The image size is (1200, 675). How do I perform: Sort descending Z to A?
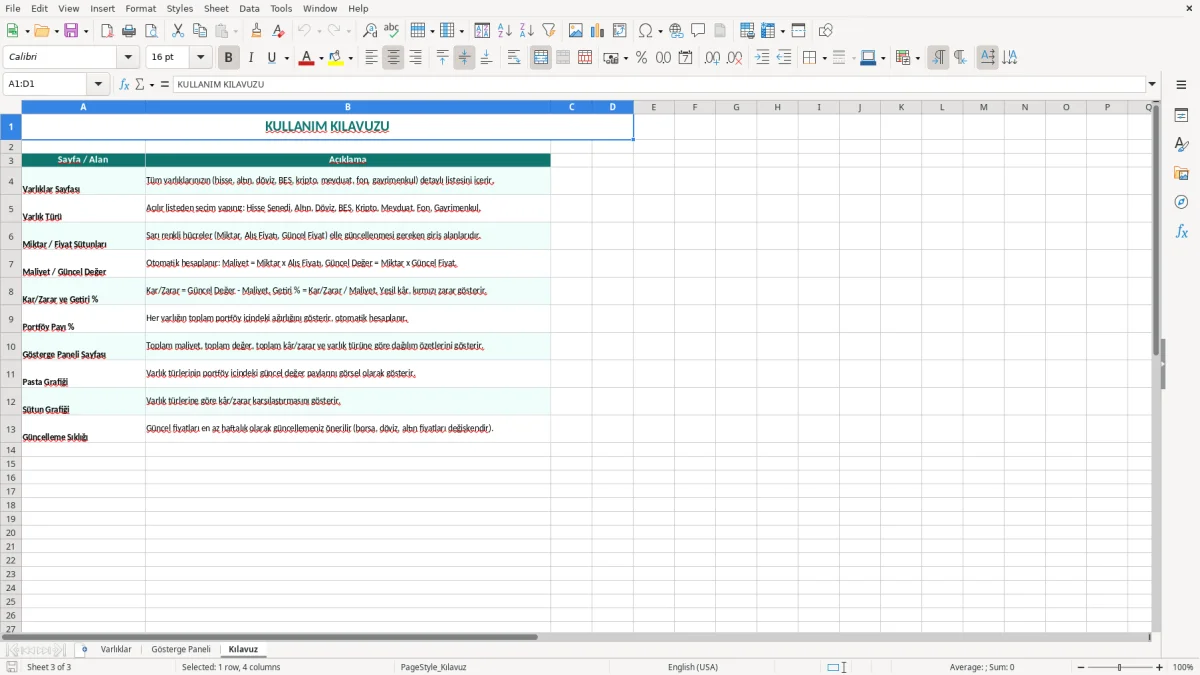pos(526,31)
